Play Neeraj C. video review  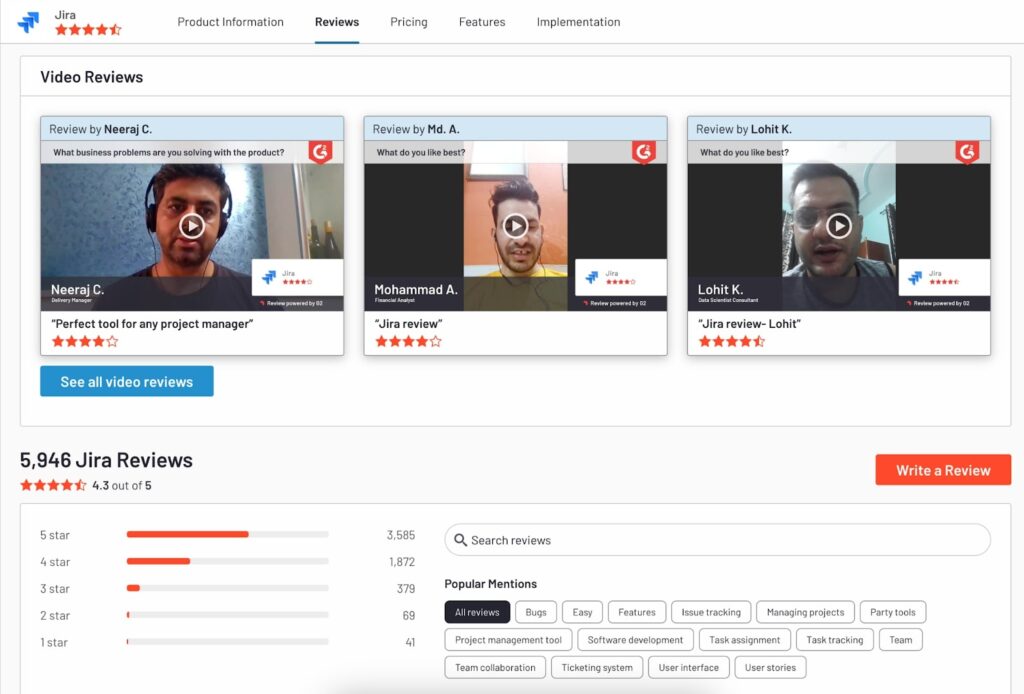pos(192,226)
